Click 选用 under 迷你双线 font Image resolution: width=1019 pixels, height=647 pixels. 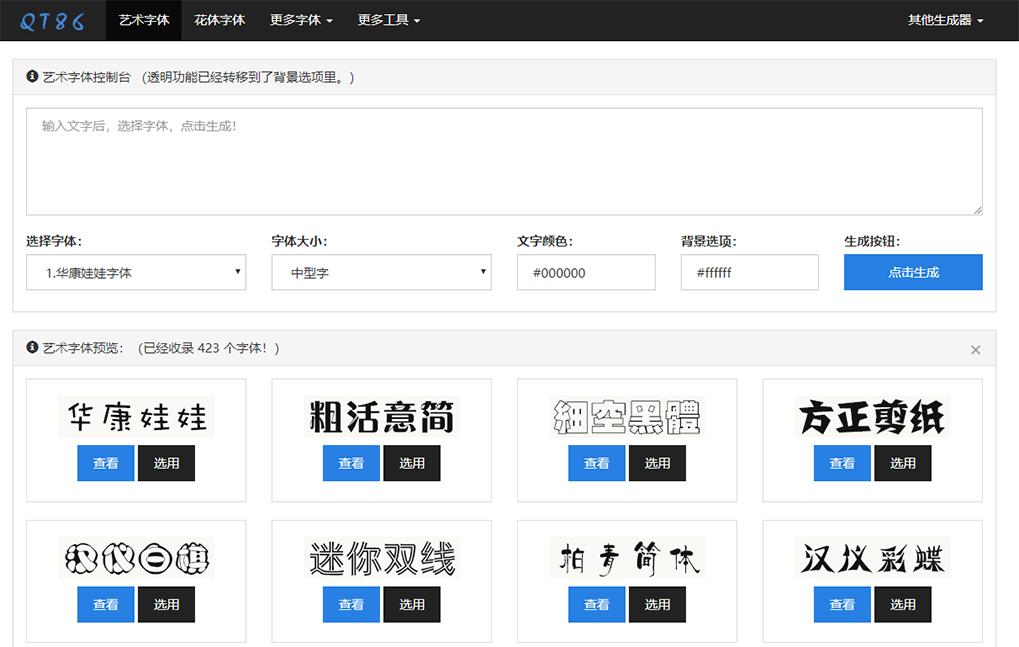412,604
